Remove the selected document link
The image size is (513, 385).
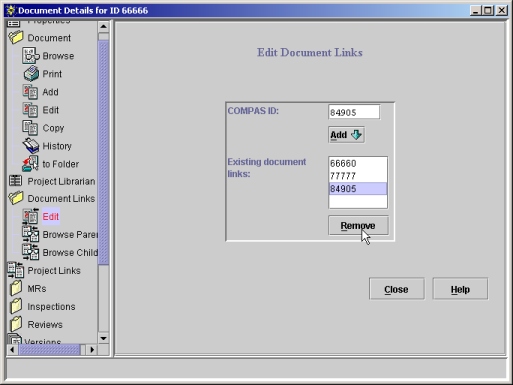click(358, 226)
